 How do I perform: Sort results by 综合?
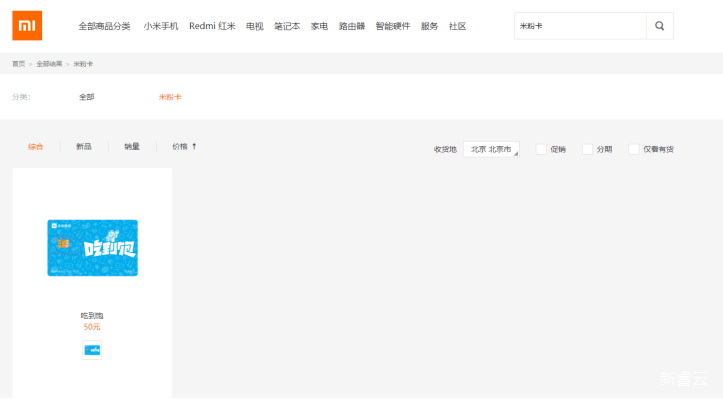pos(36,147)
